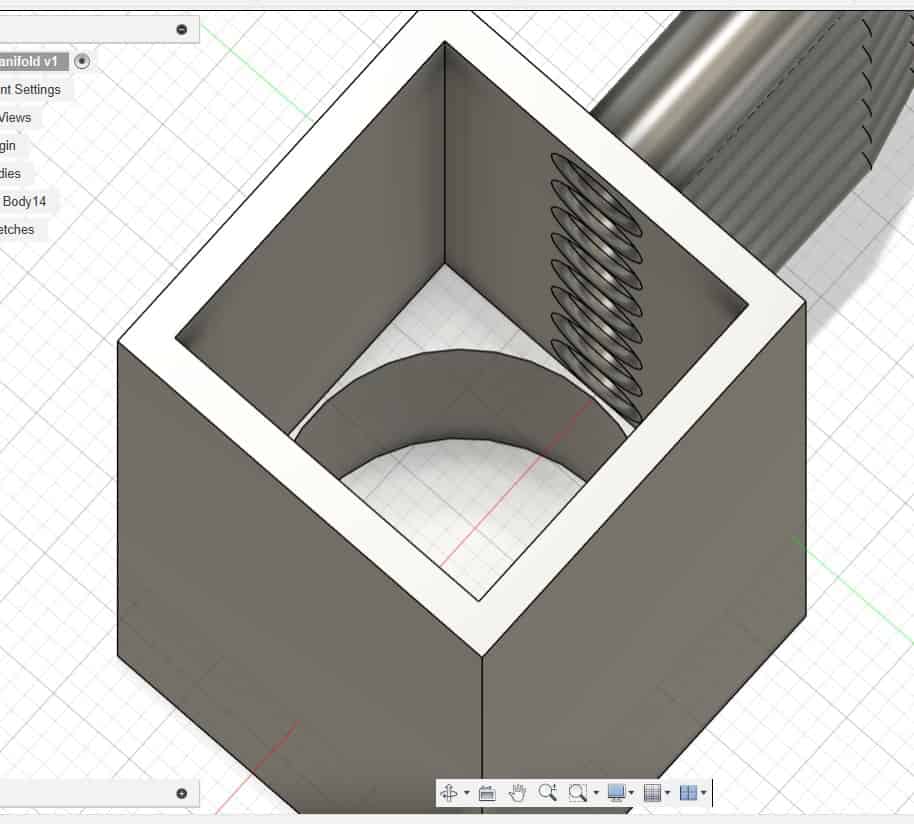The width and height of the screenshot is (914, 824).
Task: Open the Viewports layout icon
Action: 688,793
